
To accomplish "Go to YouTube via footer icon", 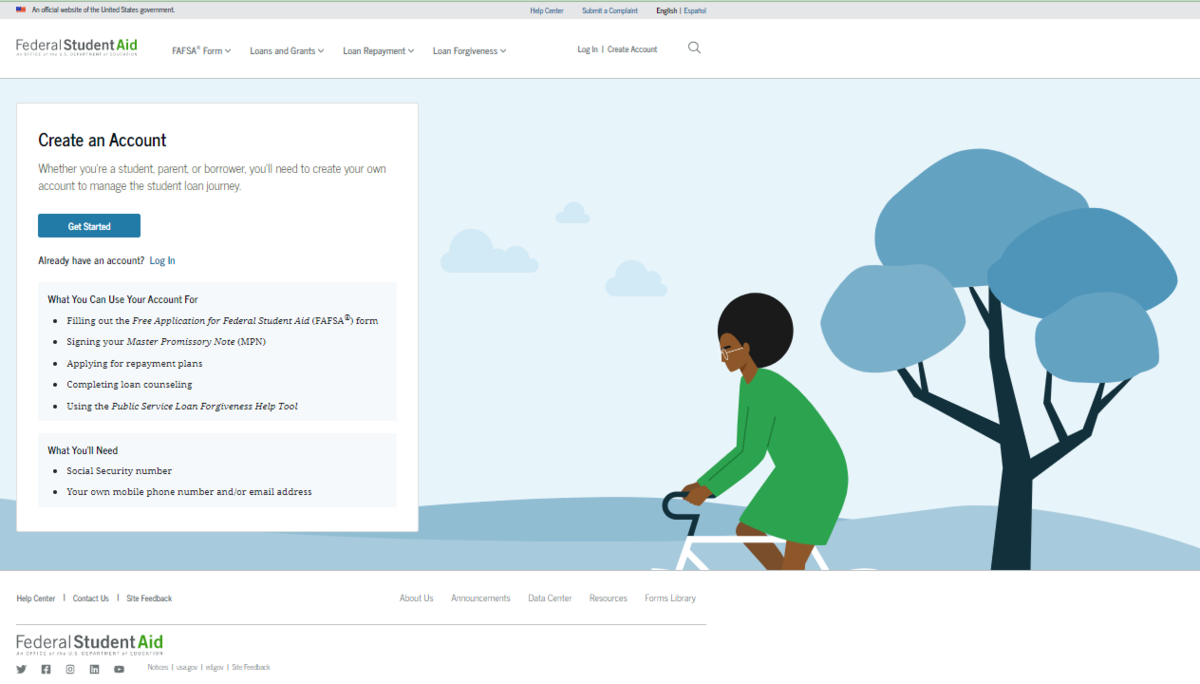I will [x=119, y=669].
